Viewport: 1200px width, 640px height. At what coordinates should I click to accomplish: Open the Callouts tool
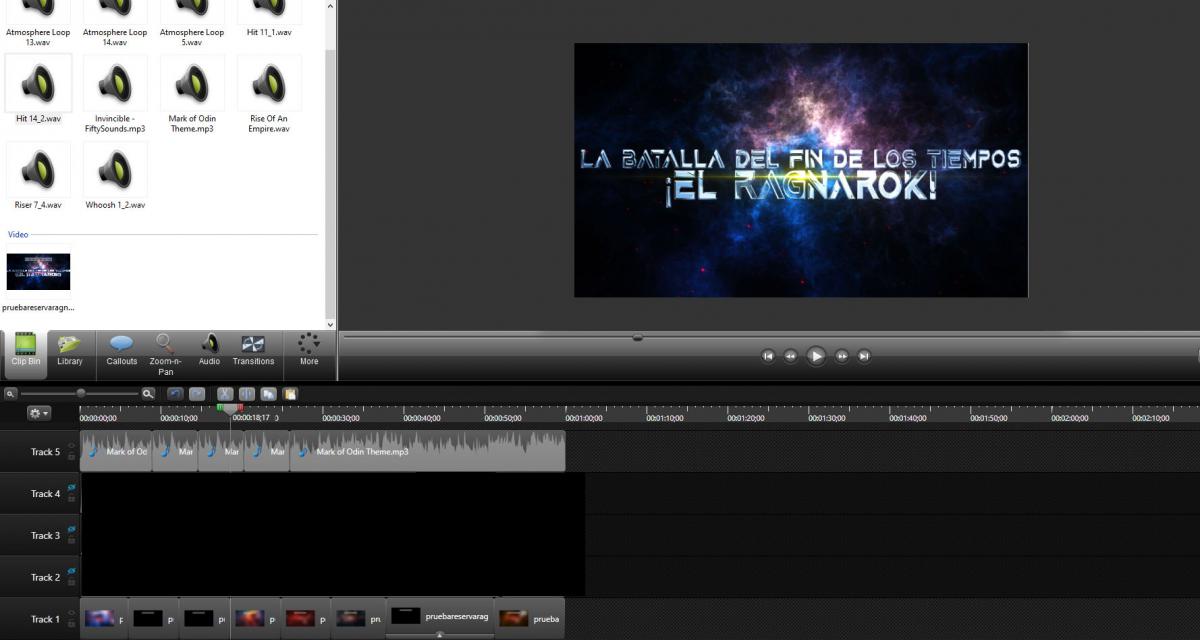click(x=122, y=351)
